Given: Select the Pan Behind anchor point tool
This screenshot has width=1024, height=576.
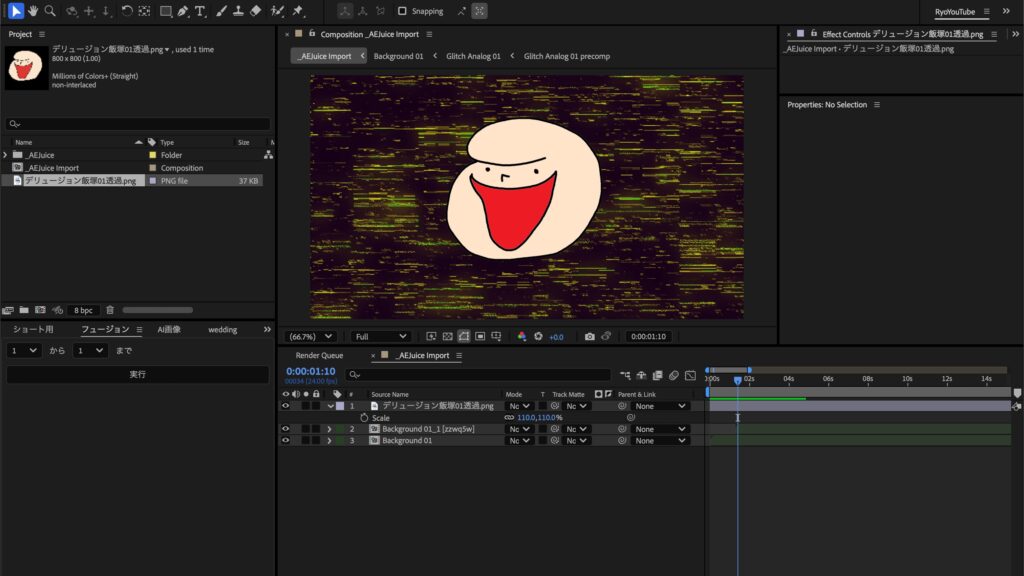Looking at the screenshot, I should (144, 10).
